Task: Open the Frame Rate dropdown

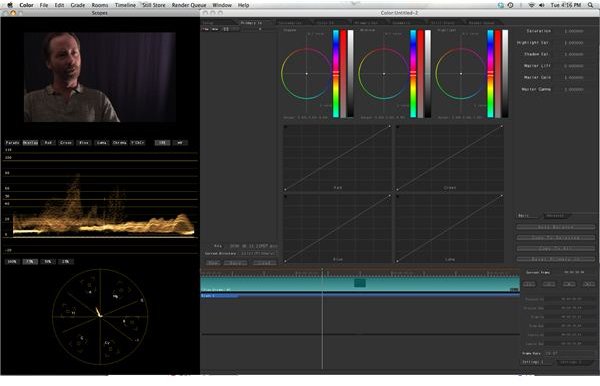Action: pyautogui.click(x=569, y=353)
